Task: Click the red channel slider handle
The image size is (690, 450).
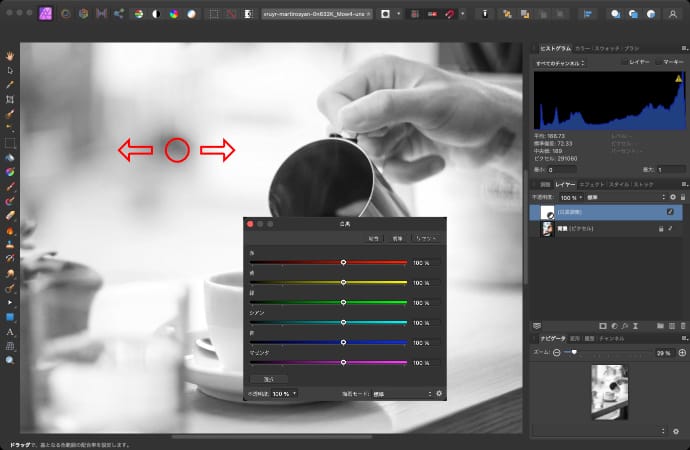Action: point(343,262)
